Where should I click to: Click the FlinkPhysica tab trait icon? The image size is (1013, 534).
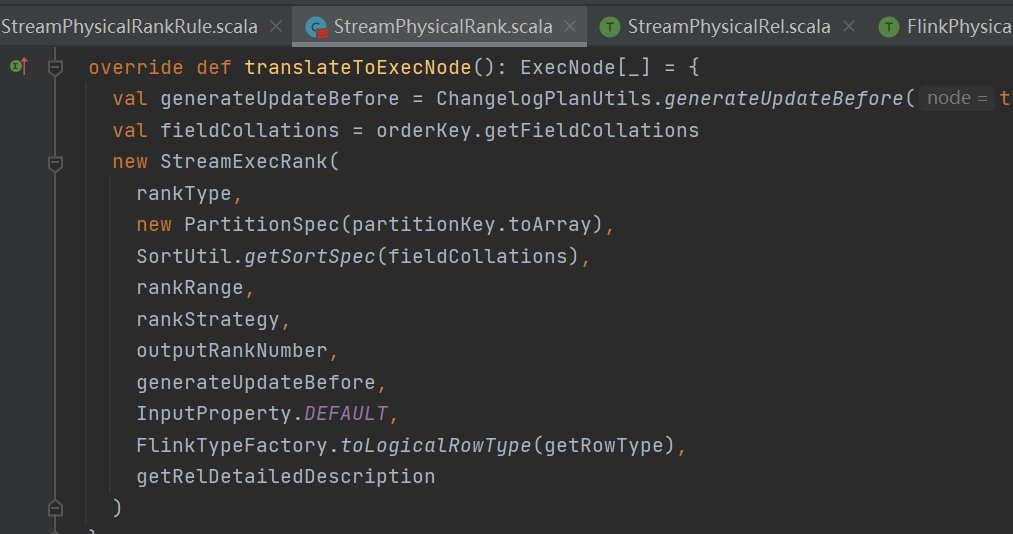889,27
